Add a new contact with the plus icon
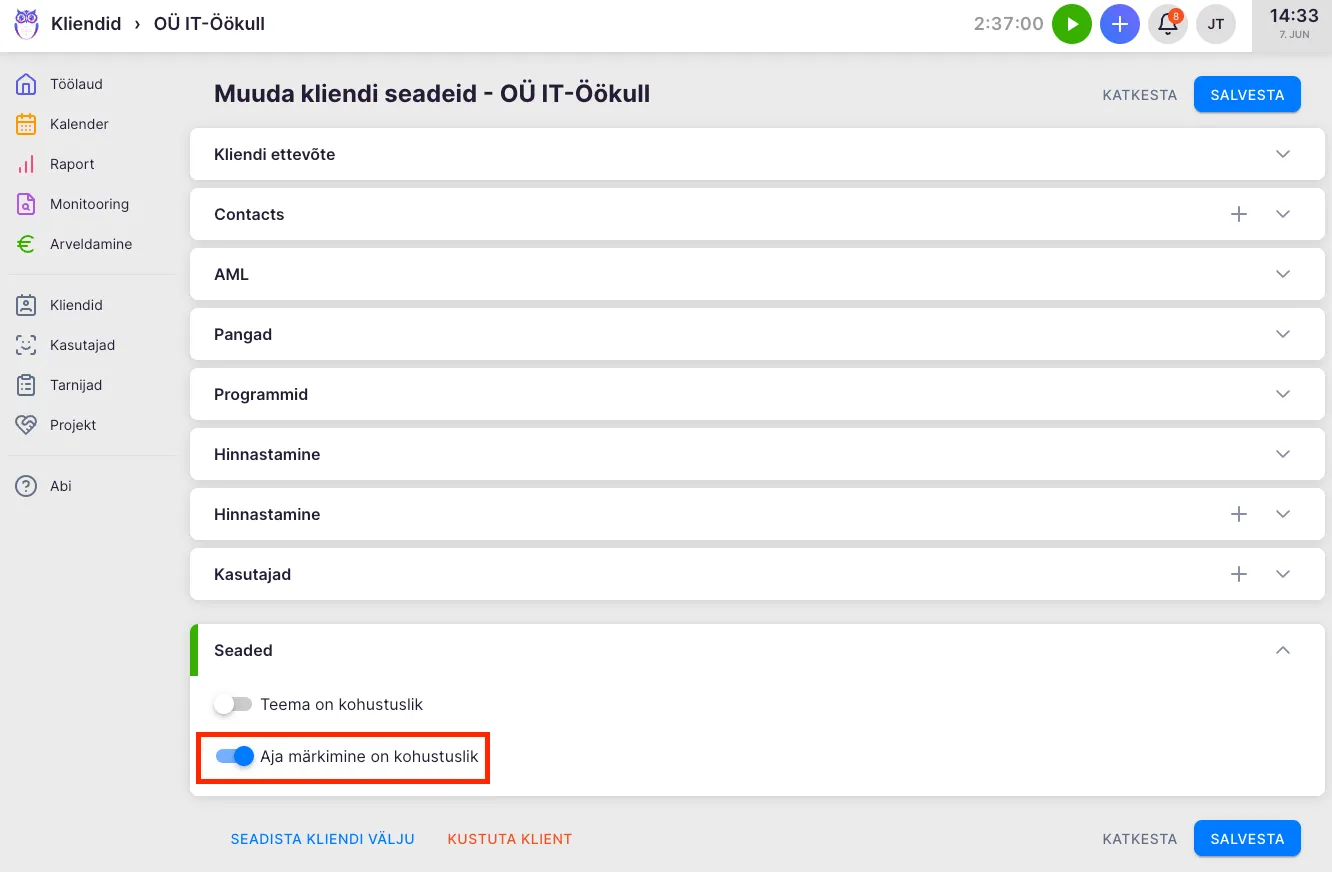The width and height of the screenshot is (1332, 872). coord(1239,214)
